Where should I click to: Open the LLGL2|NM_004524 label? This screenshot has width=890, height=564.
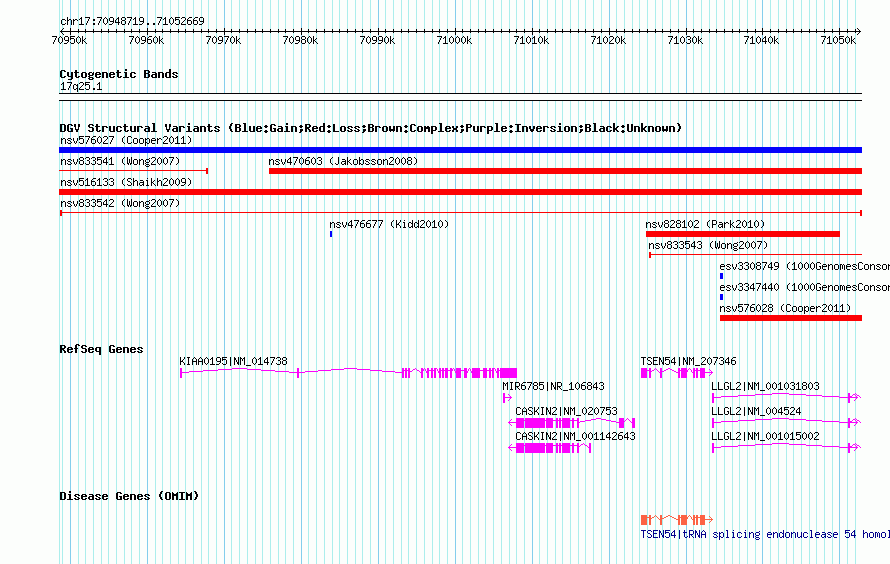click(756, 411)
